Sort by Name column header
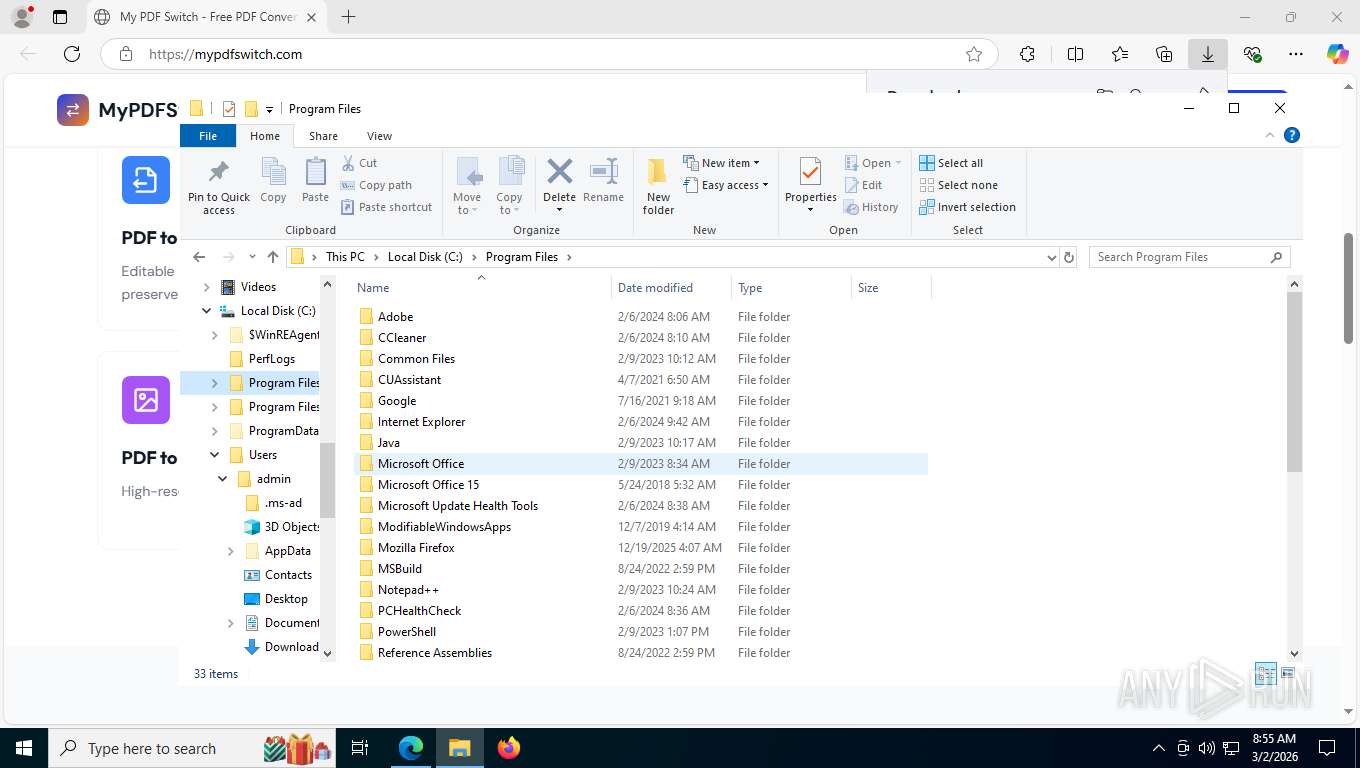Image resolution: width=1360 pixels, height=768 pixels. click(x=482, y=288)
